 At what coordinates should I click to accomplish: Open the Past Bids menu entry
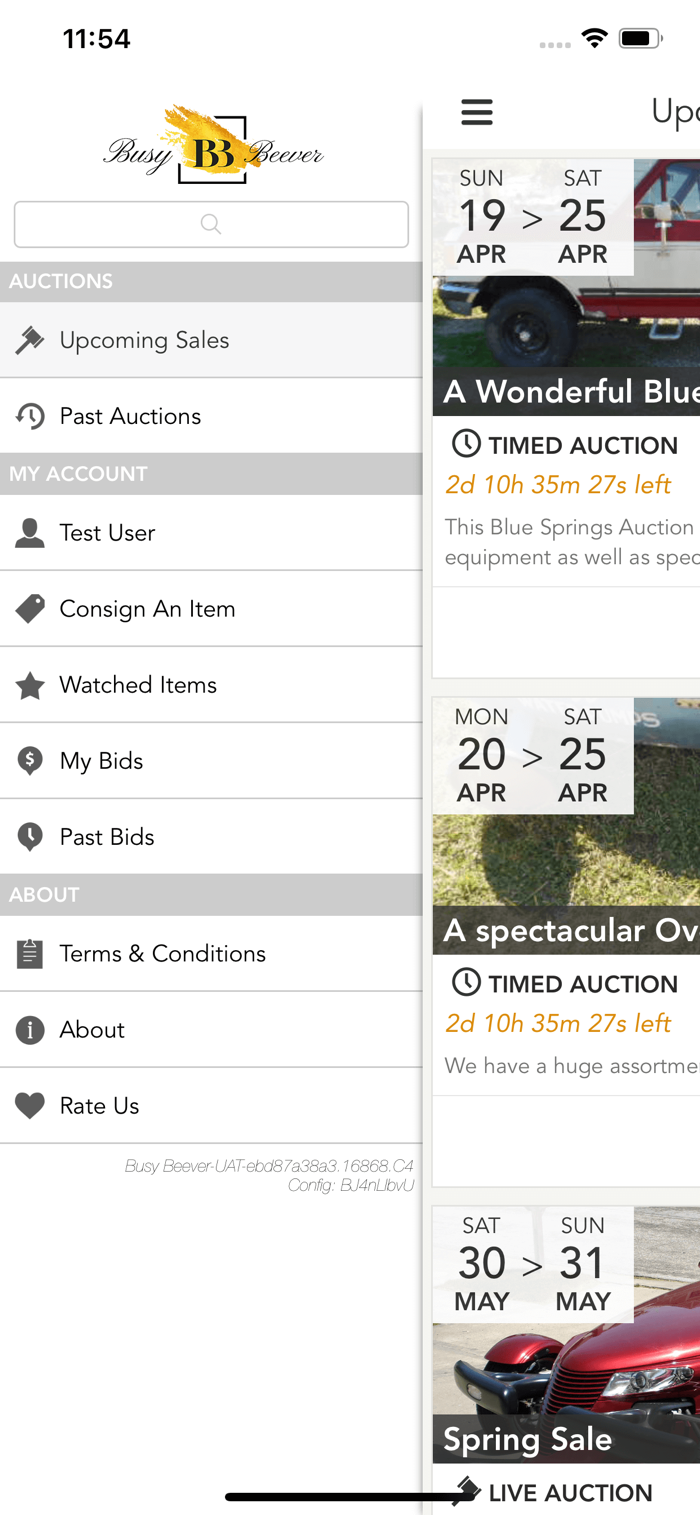(211, 837)
